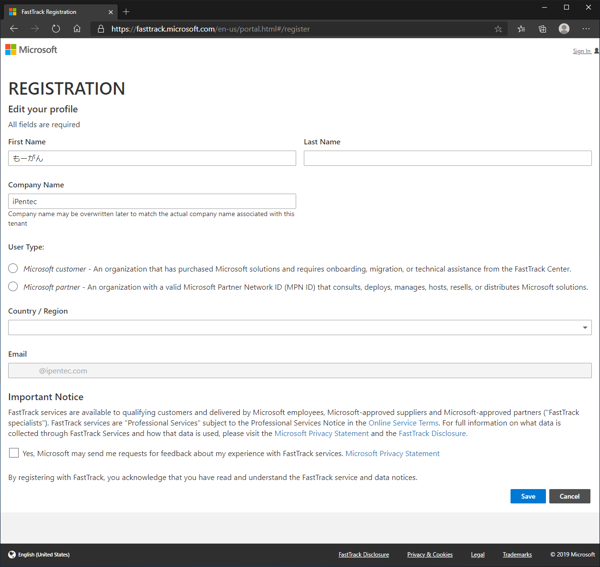
Task: Add page to favorites star icon
Action: coord(498,29)
